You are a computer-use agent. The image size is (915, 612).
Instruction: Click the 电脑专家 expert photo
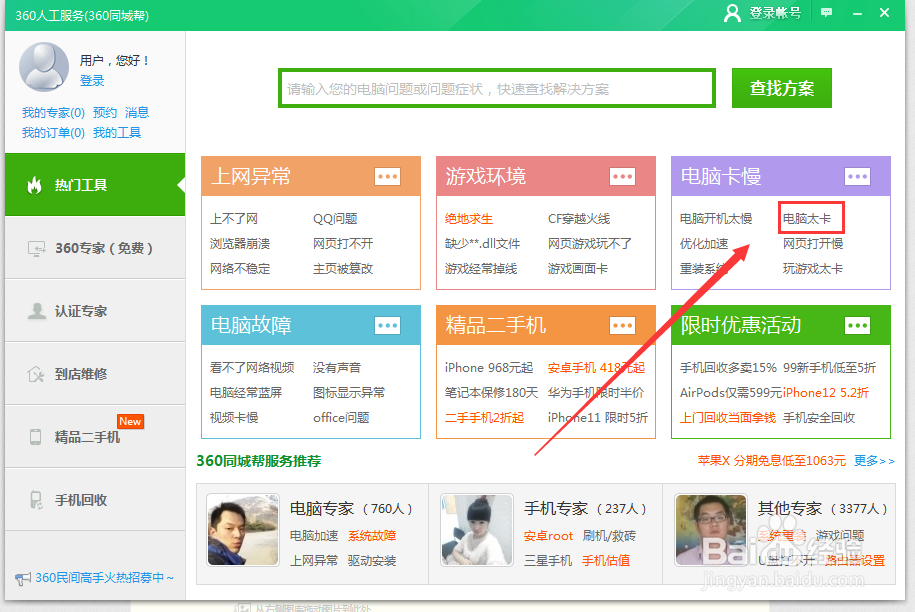[x=243, y=530]
